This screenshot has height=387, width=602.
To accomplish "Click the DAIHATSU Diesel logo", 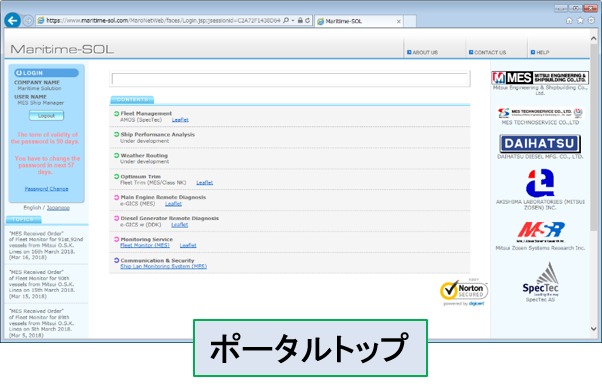I will click(x=540, y=144).
